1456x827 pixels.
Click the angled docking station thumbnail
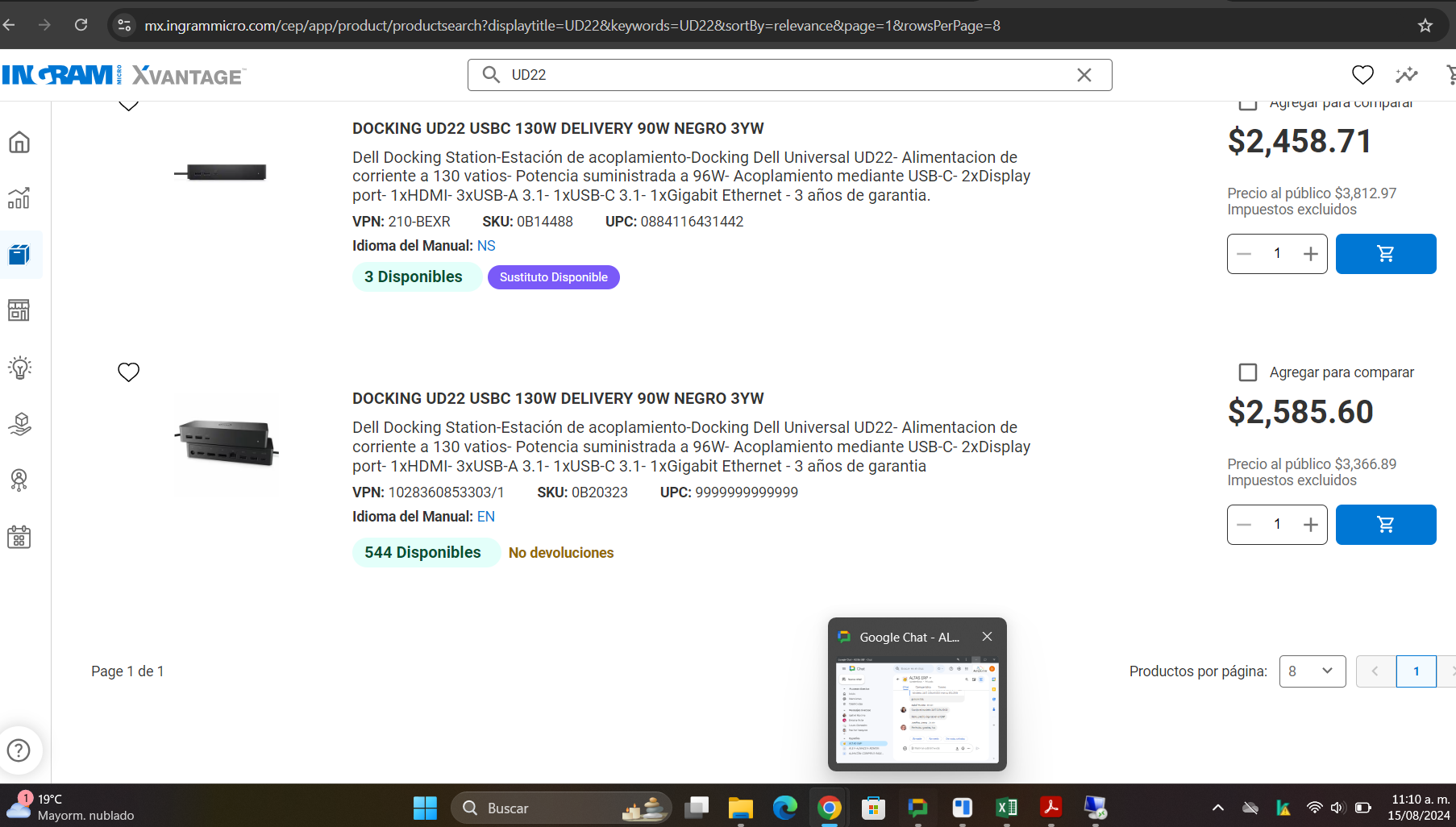point(227,443)
